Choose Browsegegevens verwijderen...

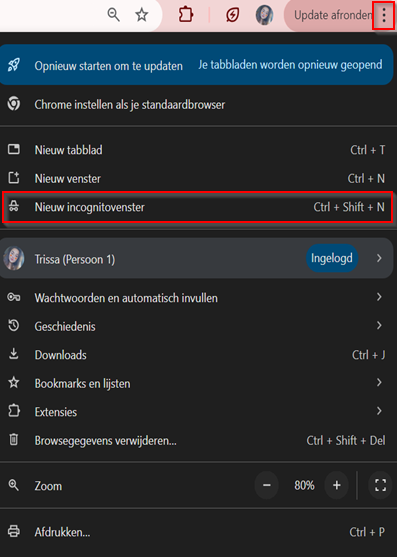pyautogui.click(x=197, y=440)
